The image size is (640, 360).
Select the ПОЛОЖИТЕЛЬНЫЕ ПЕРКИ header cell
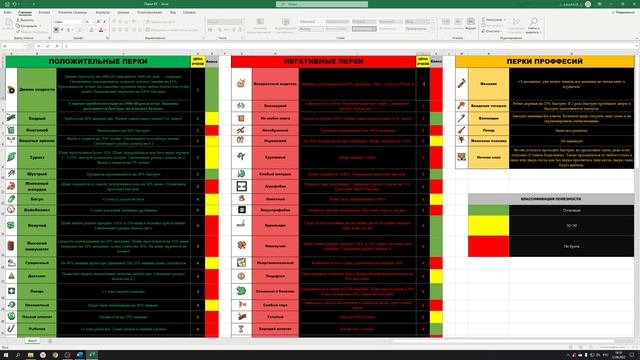[x=98, y=61]
